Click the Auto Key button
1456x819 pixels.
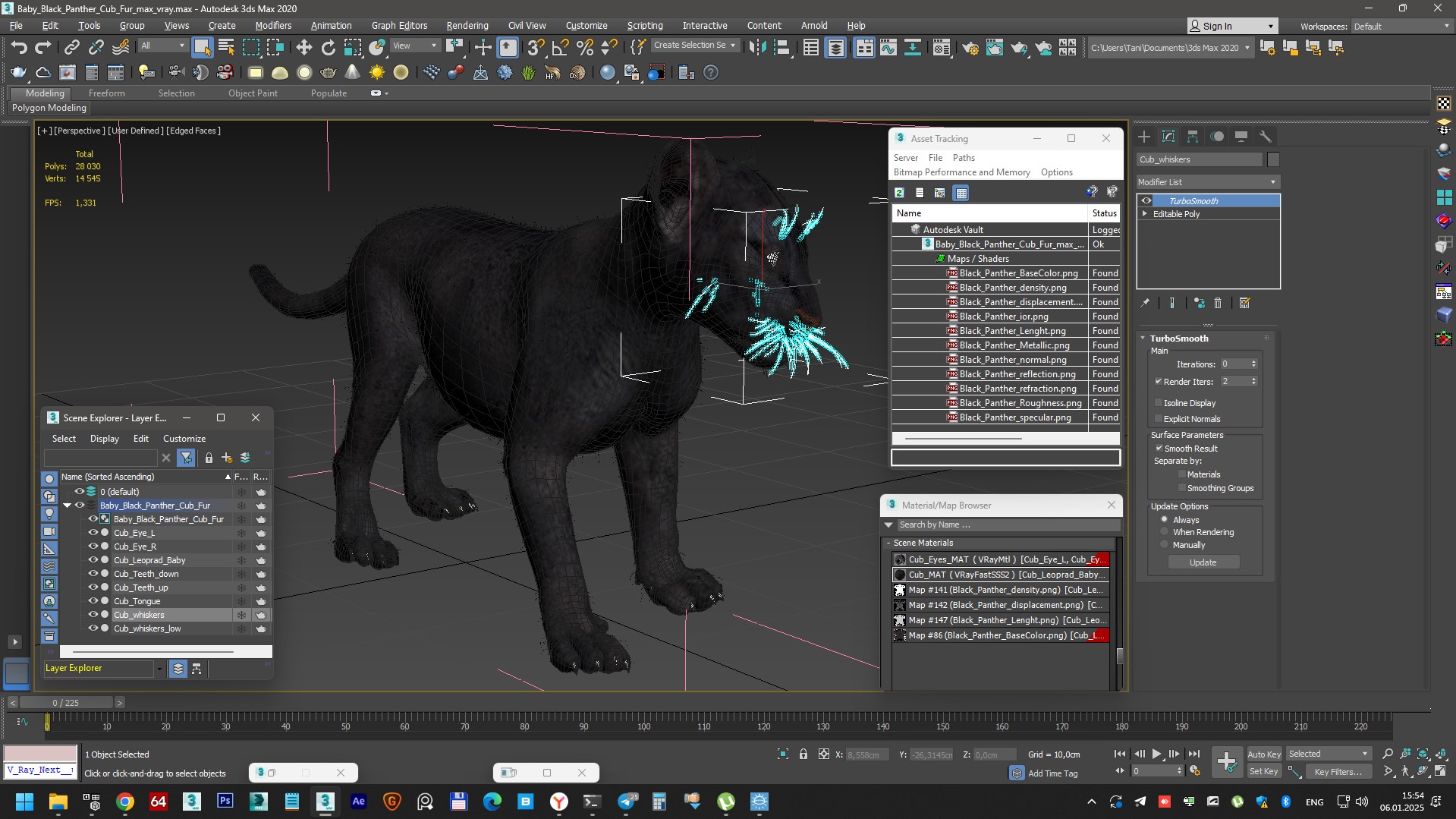[x=1264, y=754]
